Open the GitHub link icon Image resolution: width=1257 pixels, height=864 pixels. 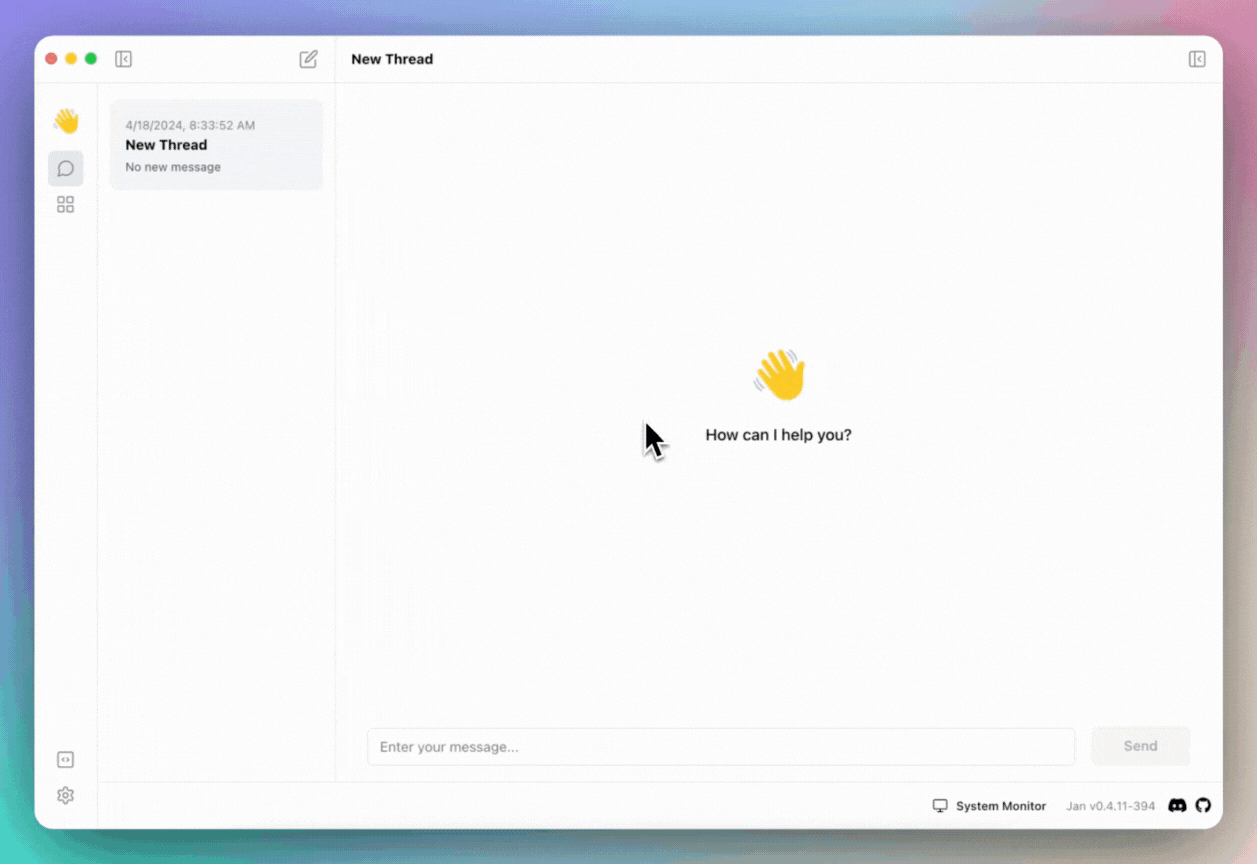coord(1203,805)
